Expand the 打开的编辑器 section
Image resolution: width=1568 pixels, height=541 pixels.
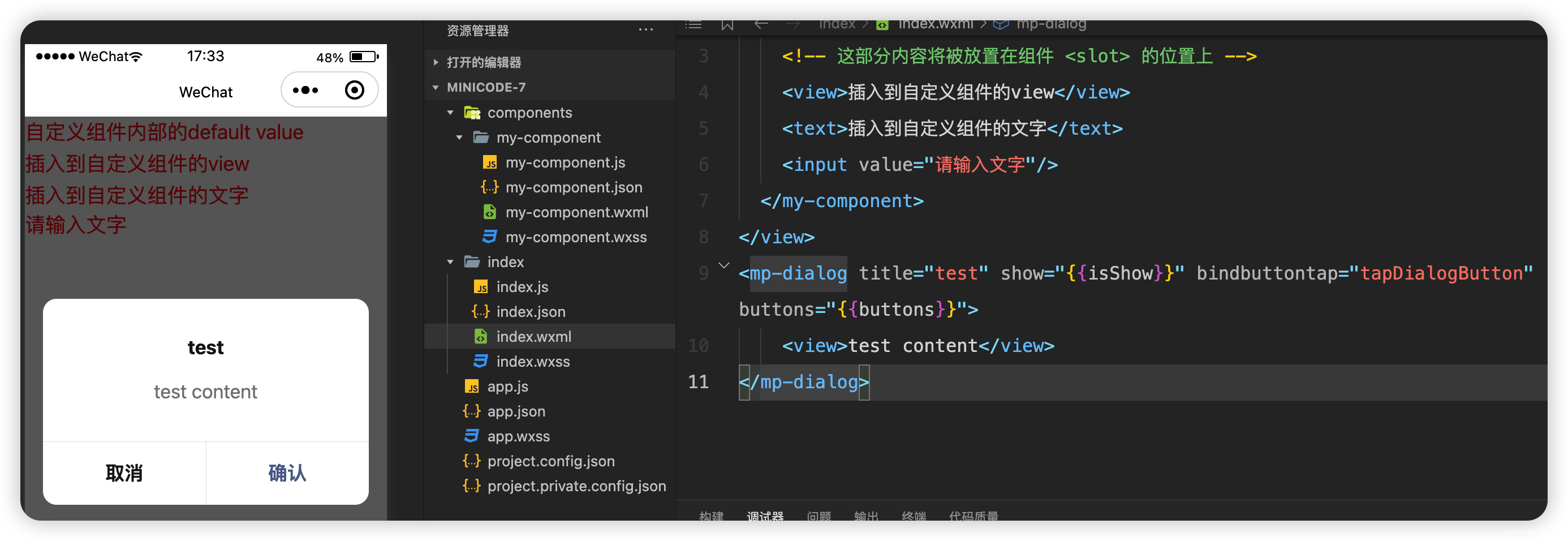[x=436, y=62]
